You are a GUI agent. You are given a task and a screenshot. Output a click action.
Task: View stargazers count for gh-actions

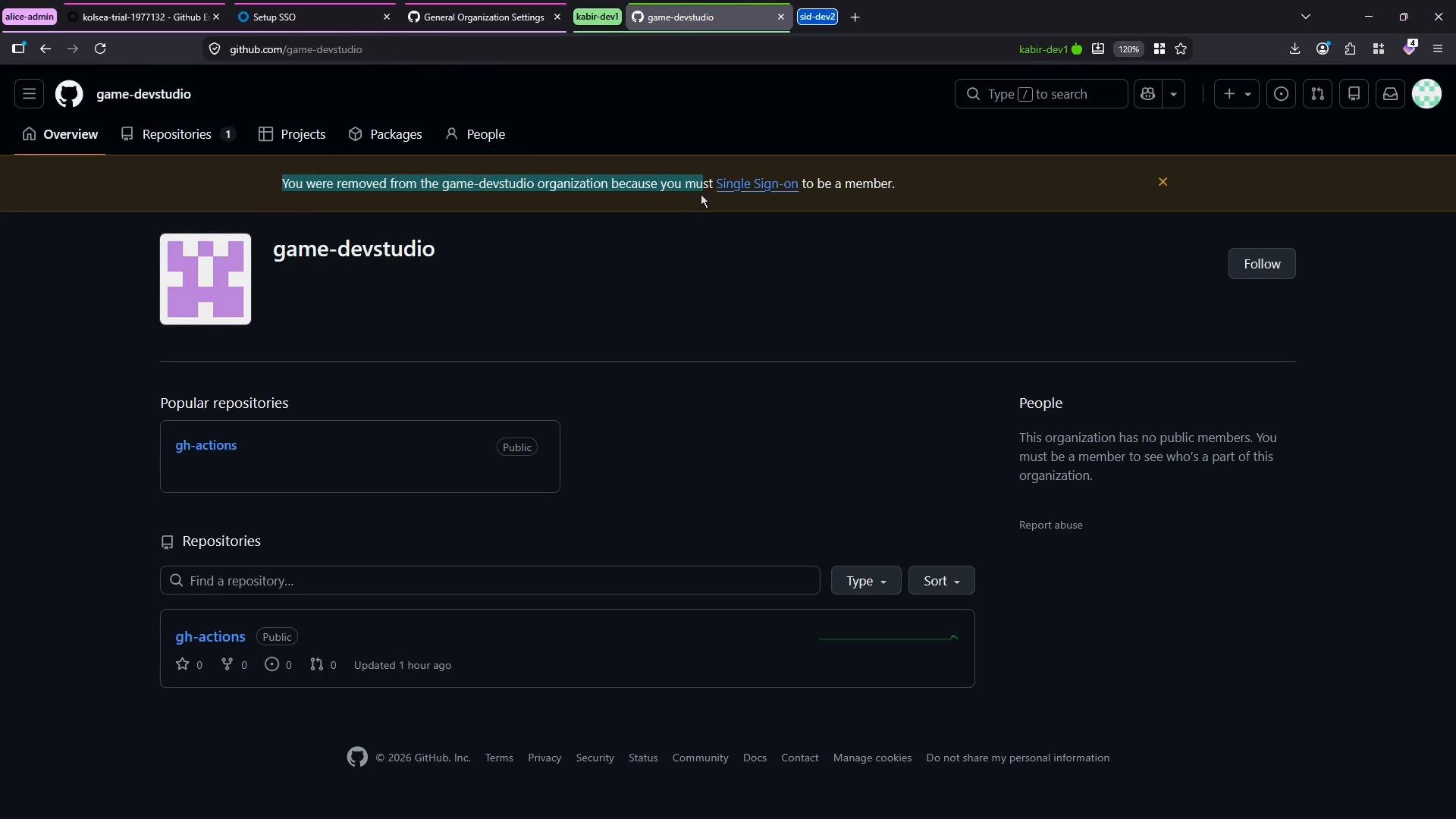(x=189, y=665)
